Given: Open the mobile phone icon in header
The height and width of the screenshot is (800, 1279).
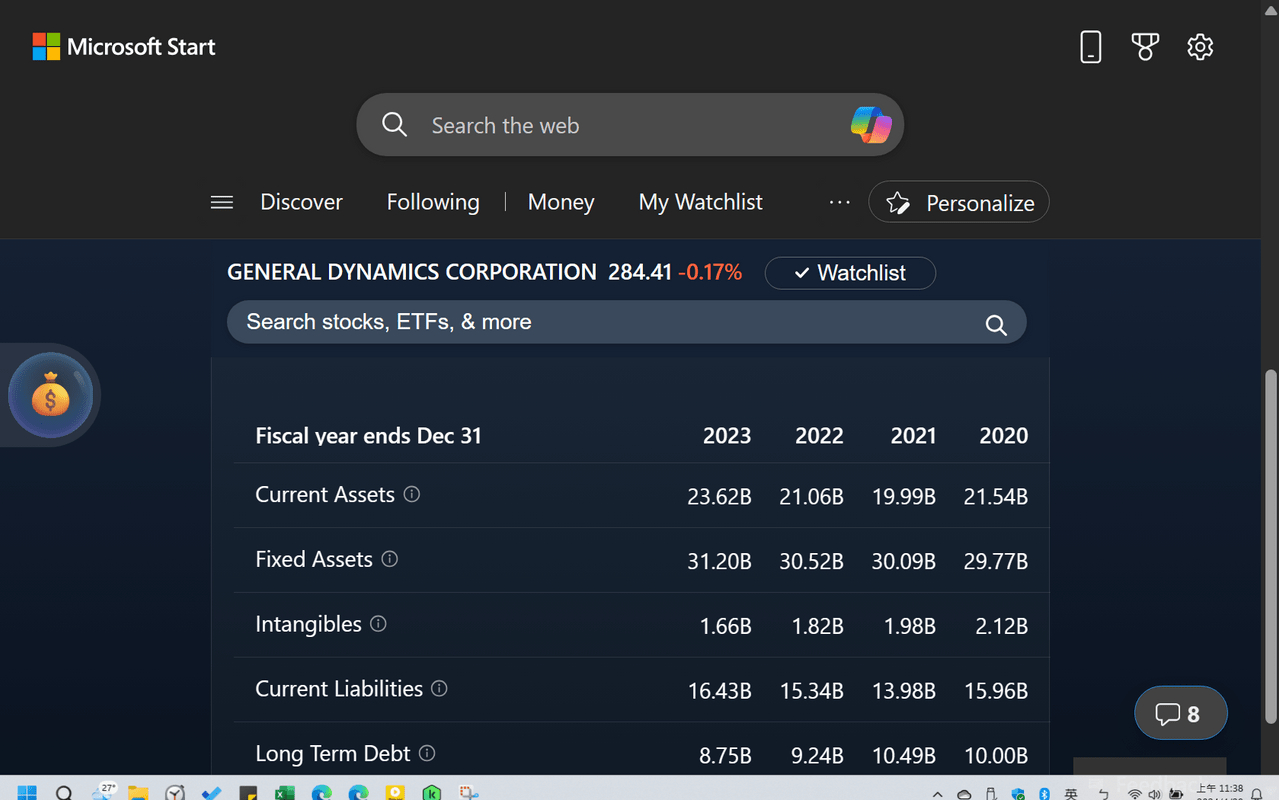Looking at the screenshot, I should (x=1090, y=47).
